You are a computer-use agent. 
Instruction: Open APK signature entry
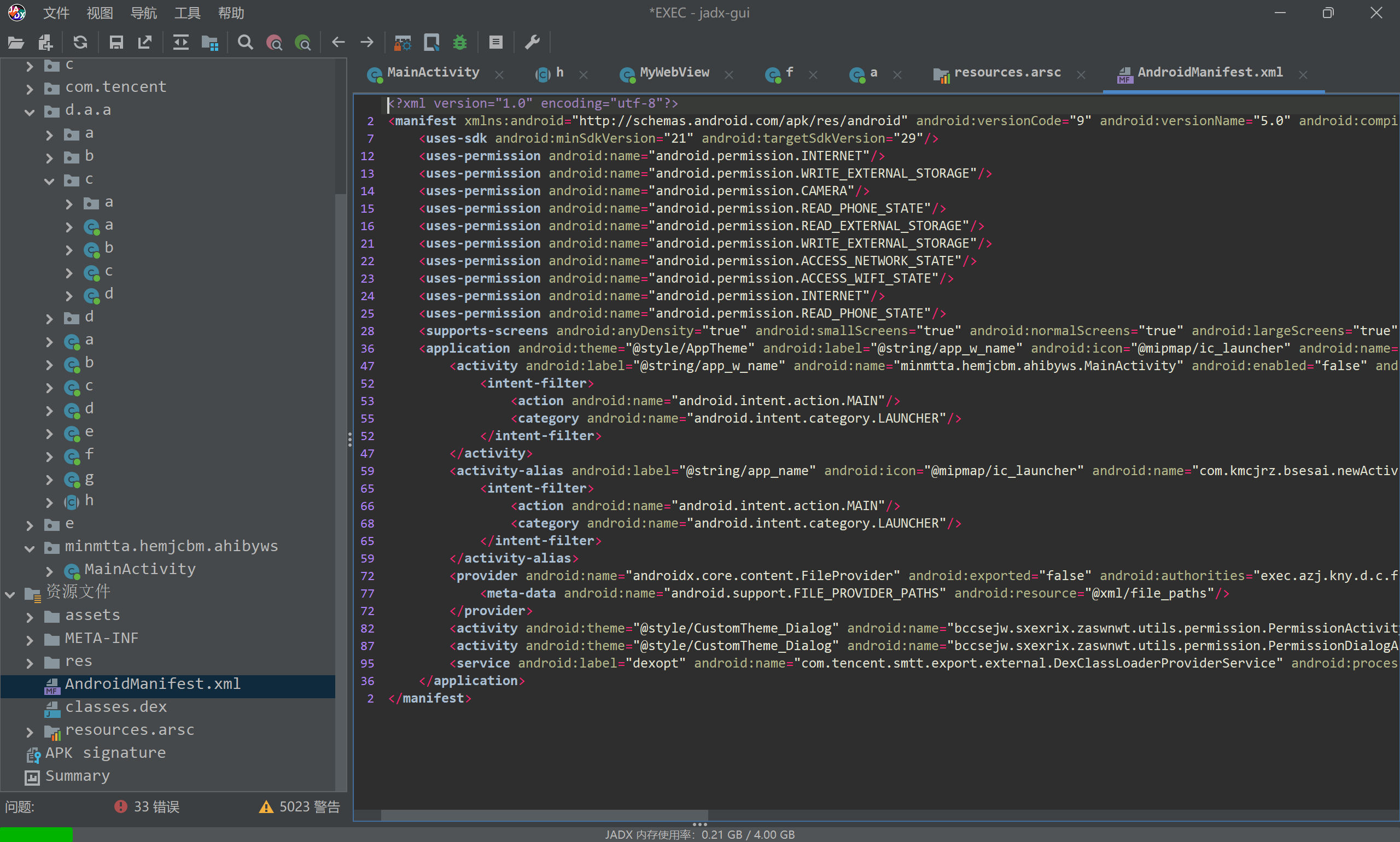106,753
